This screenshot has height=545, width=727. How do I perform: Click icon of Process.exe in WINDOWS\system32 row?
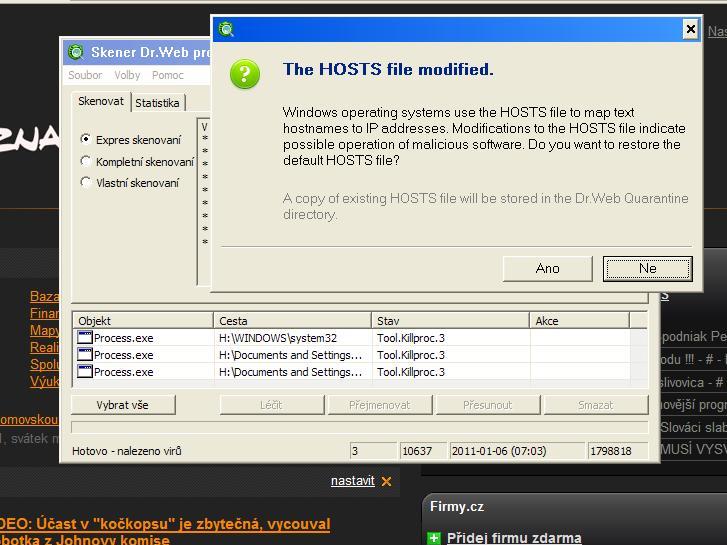tap(84, 337)
